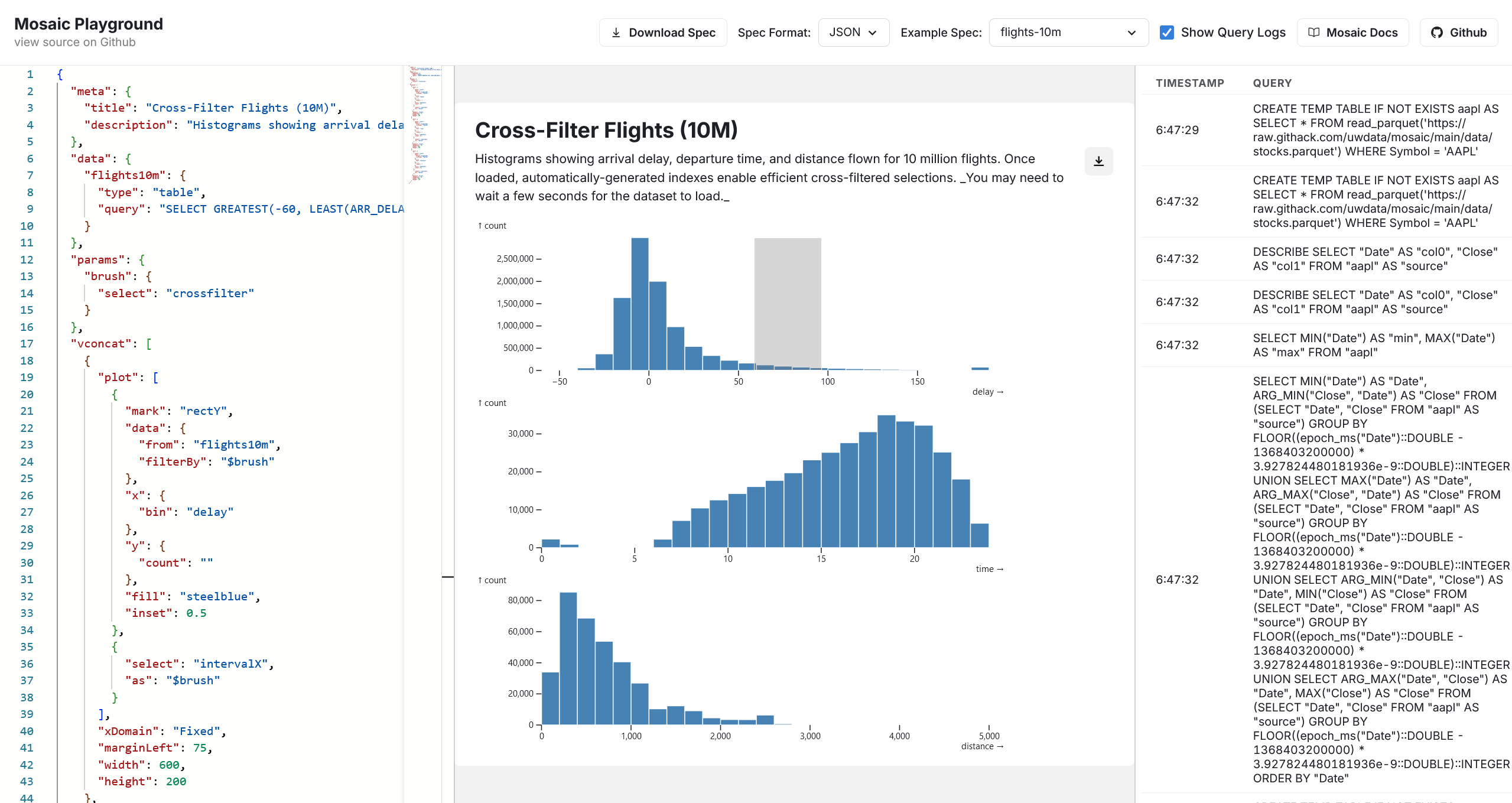Click line 14 "crossfilter" text in editor
Screen dimensions: 1512x803
pos(210,294)
